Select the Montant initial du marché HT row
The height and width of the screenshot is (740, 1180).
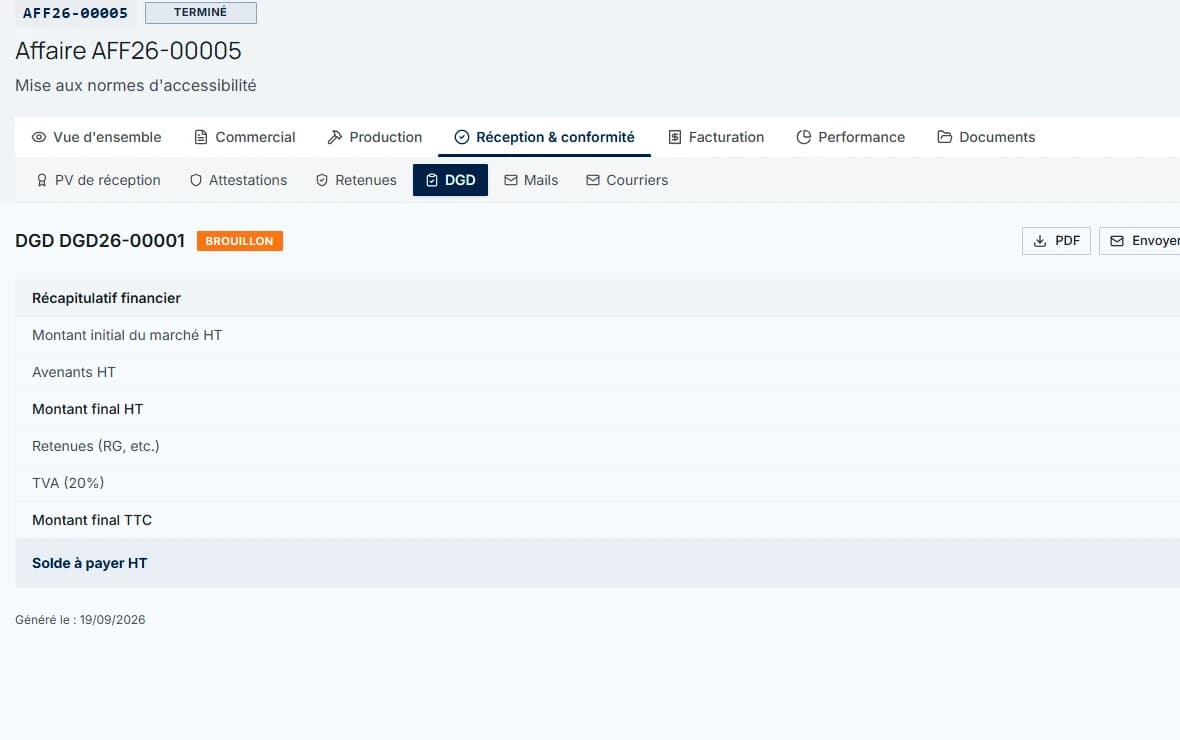coord(598,335)
